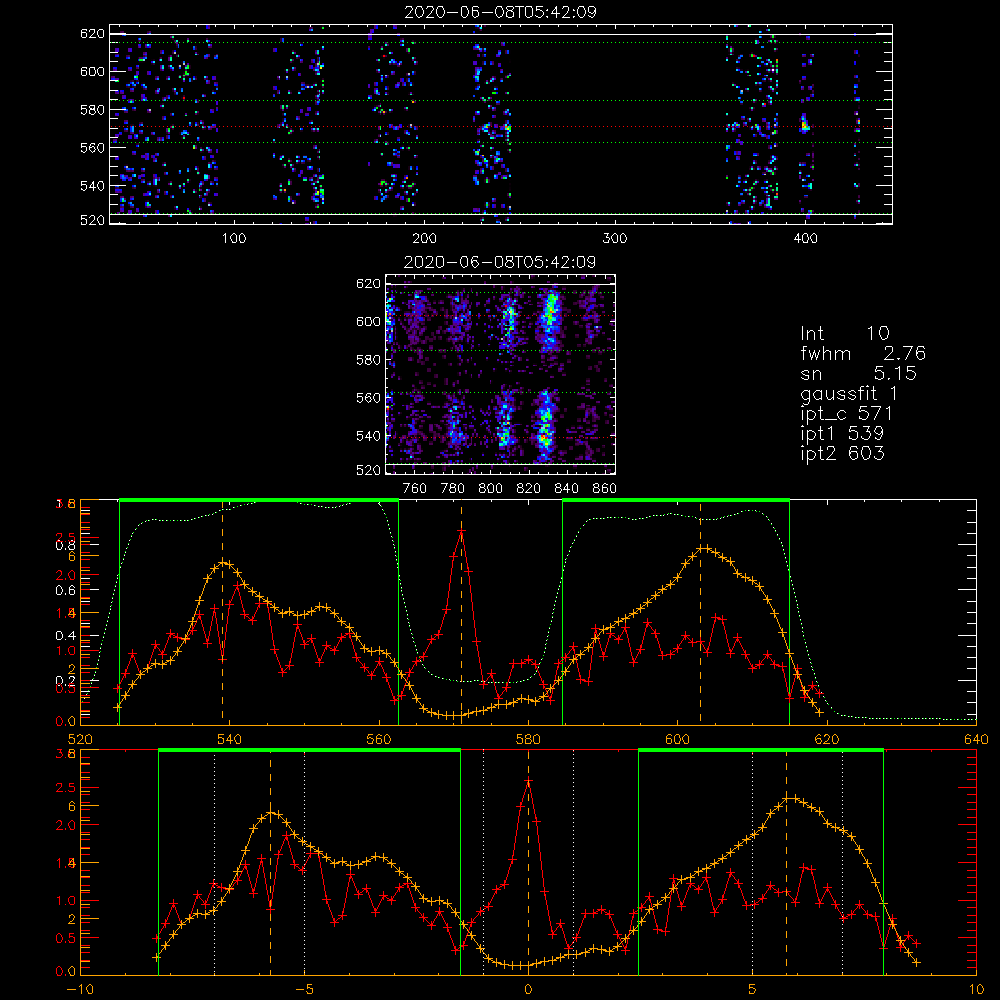The width and height of the screenshot is (1000, 1000).
Task: Click x-axis label 100 of top plot
Action: [233, 239]
